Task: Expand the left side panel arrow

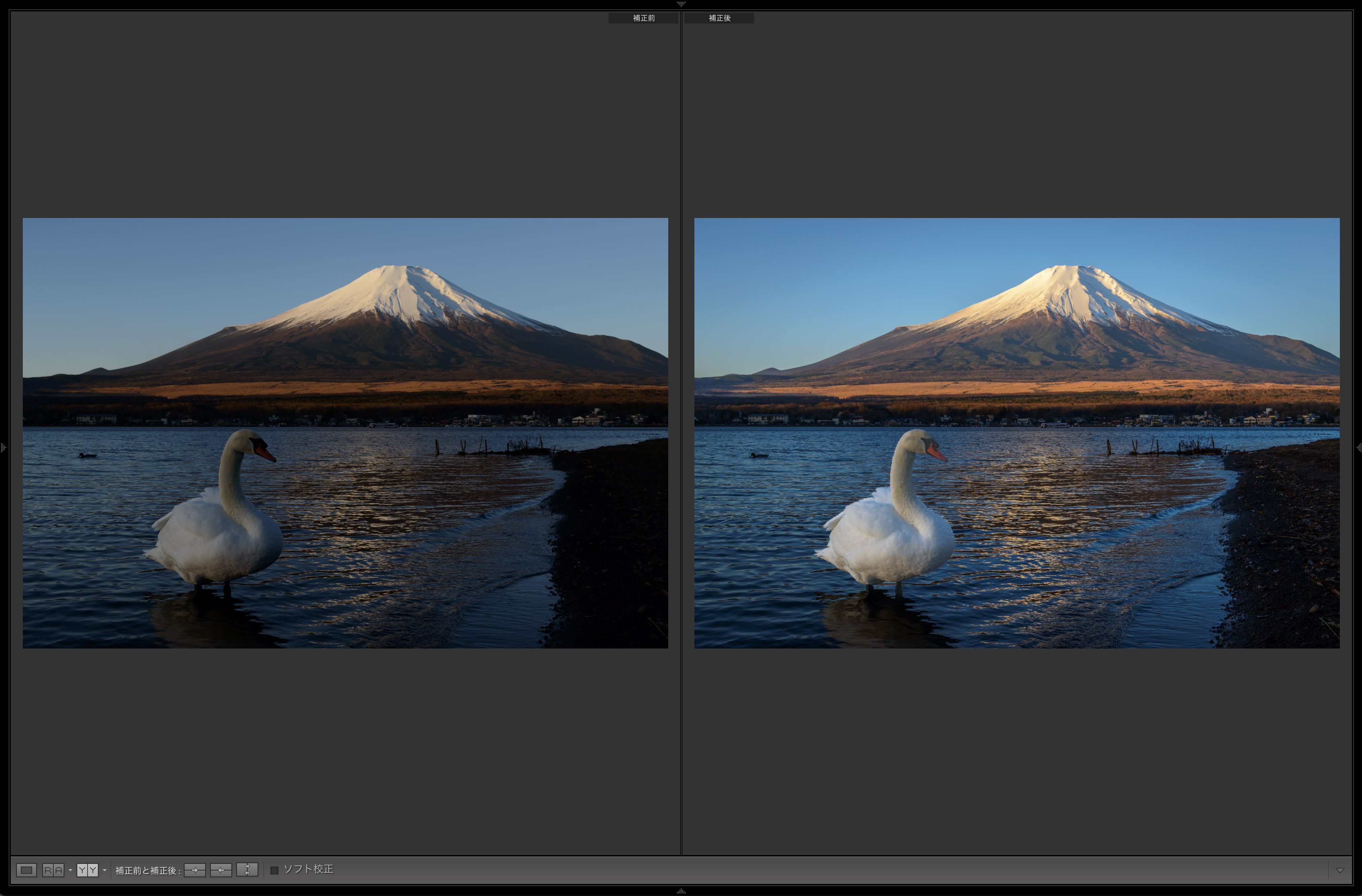Action: [3, 447]
